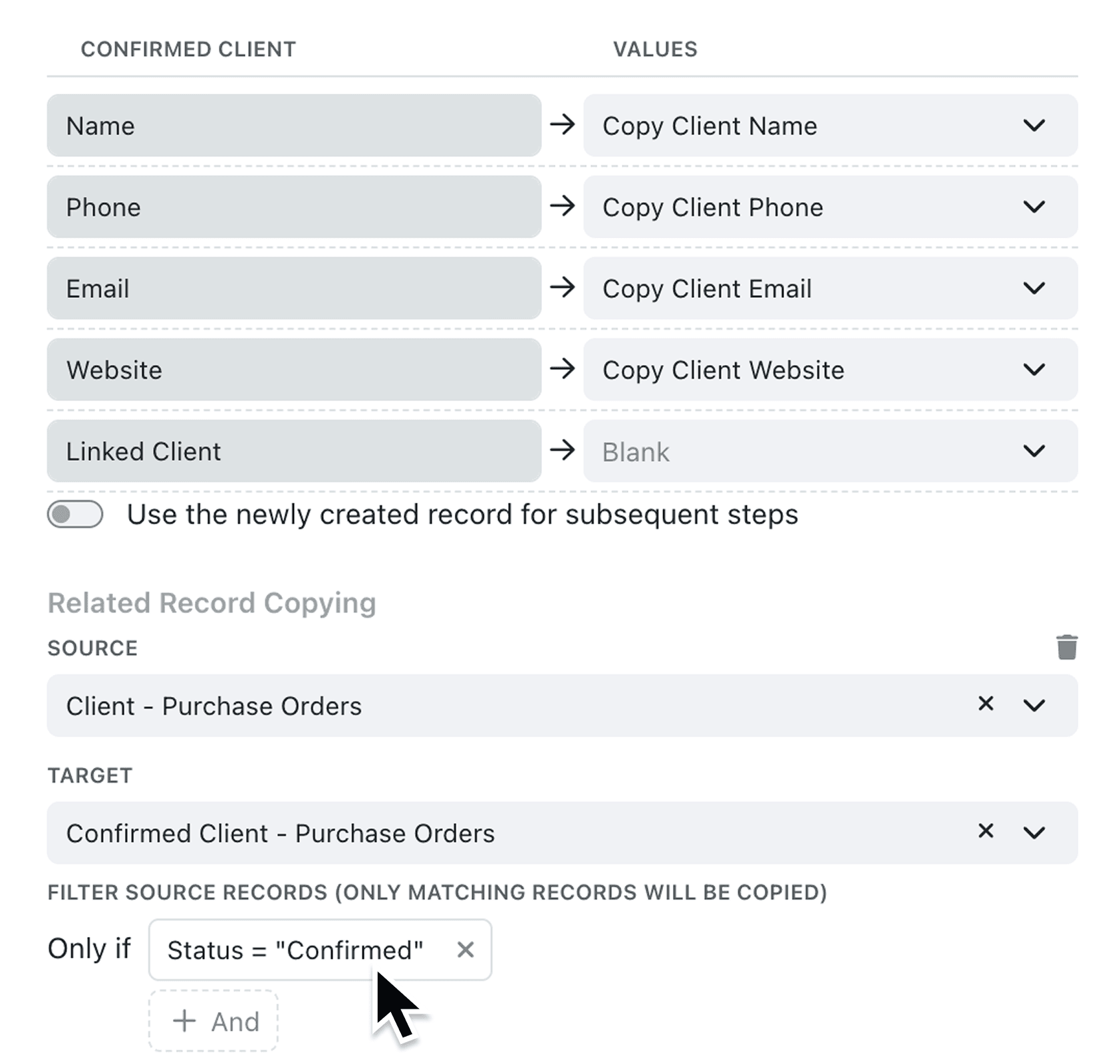This screenshot has width=1120, height=1064.
Task: Expand the Blank value dropdown for Linked Client
Action: coord(1034,451)
